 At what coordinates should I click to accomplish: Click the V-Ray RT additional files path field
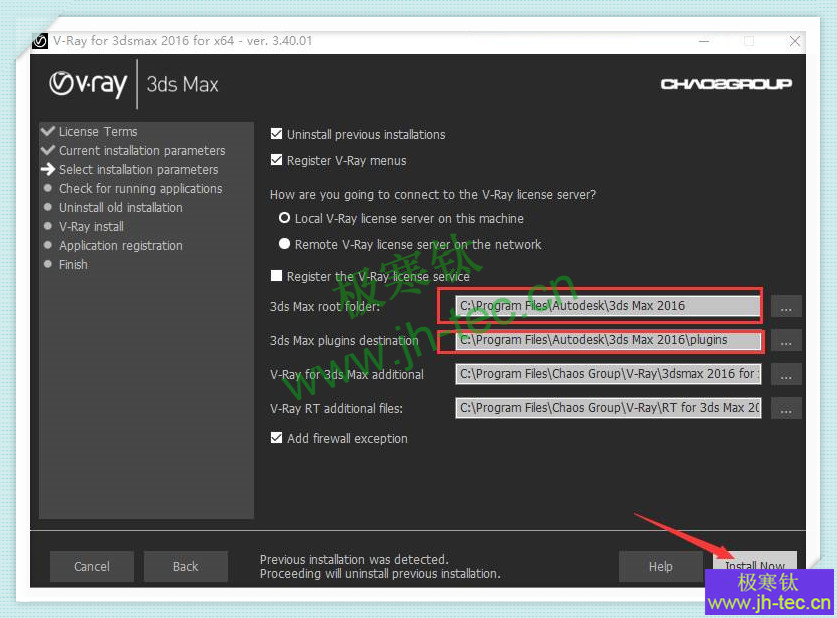(x=608, y=408)
